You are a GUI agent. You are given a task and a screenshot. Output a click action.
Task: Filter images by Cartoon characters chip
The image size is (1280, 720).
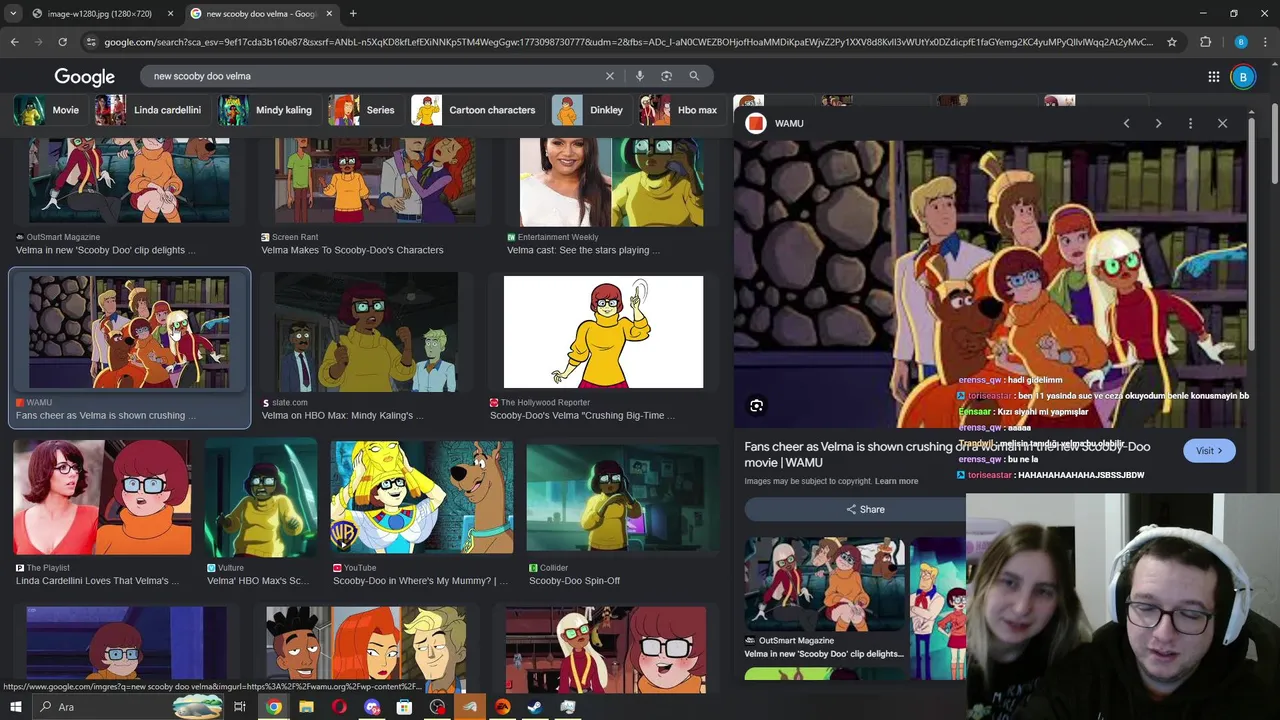click(x=475, y=110)
